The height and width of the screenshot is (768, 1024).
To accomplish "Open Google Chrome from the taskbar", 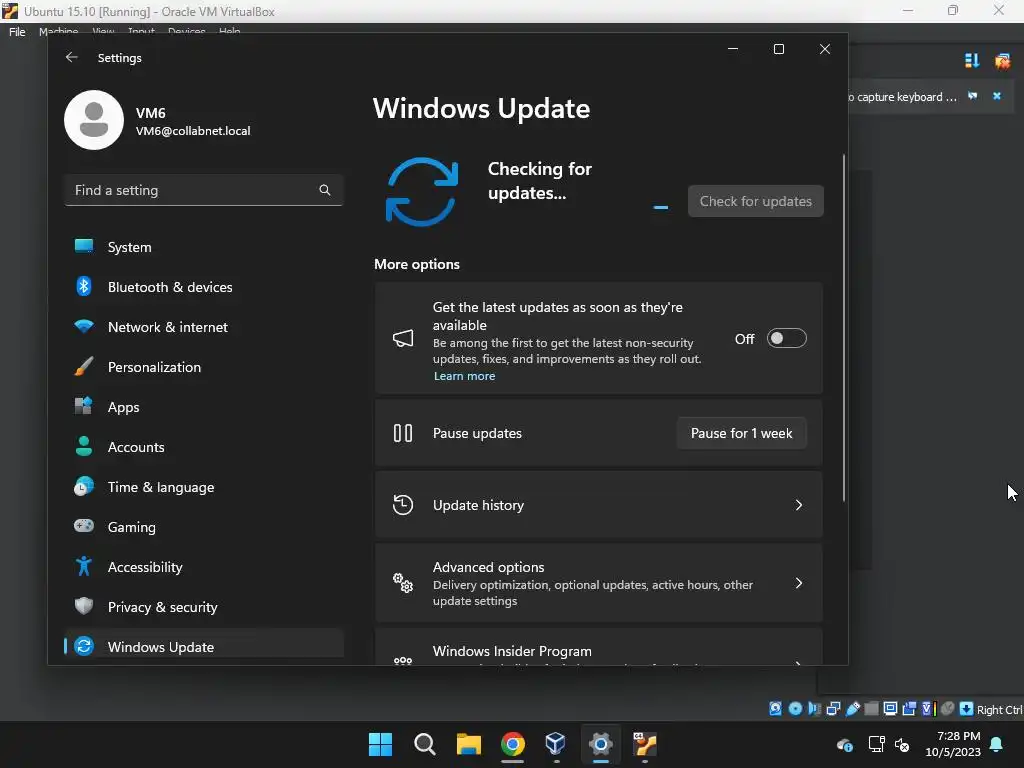I will pos(513,744).
